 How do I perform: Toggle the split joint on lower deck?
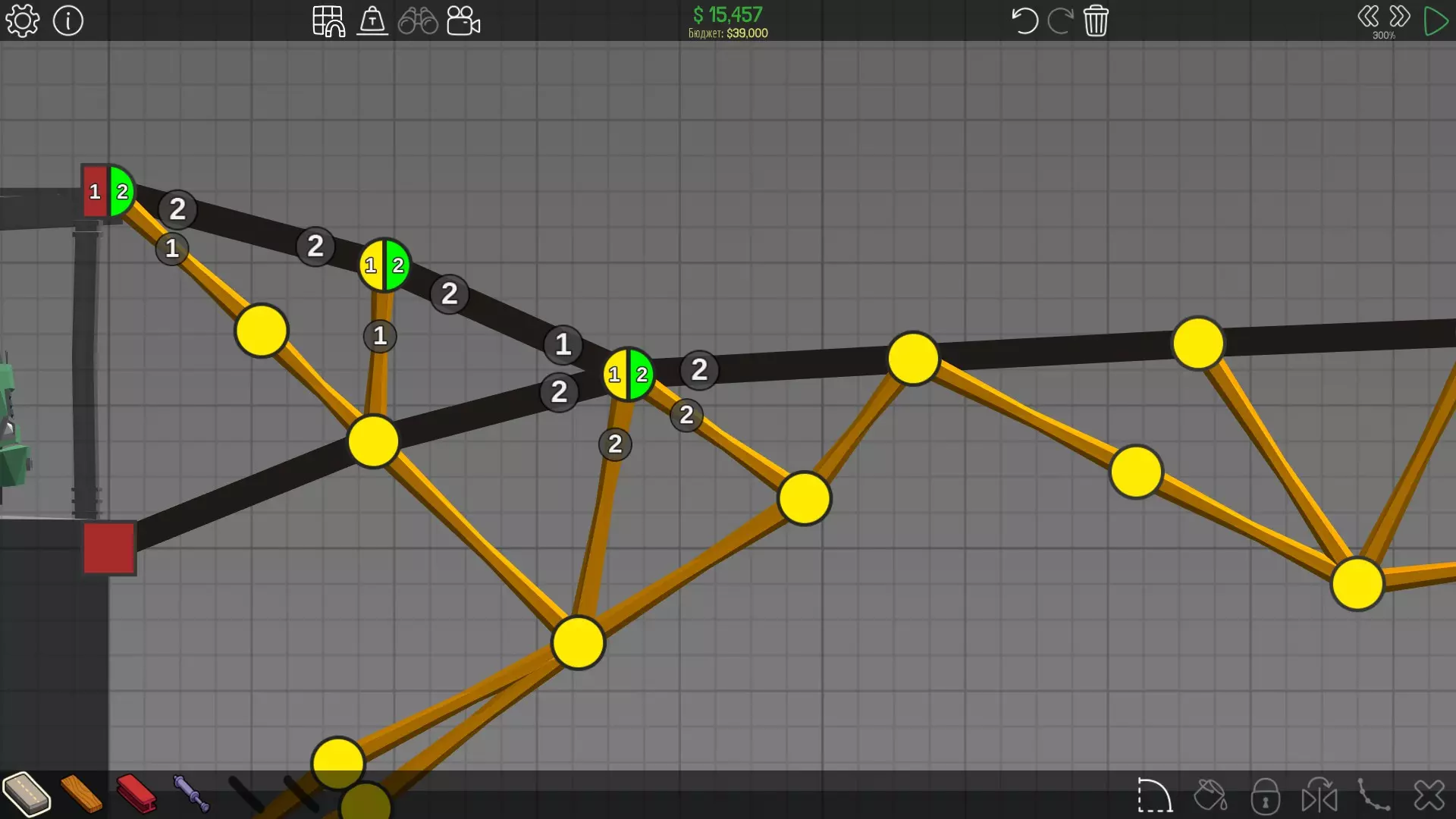pyautogui.click(x=629, y=374)
